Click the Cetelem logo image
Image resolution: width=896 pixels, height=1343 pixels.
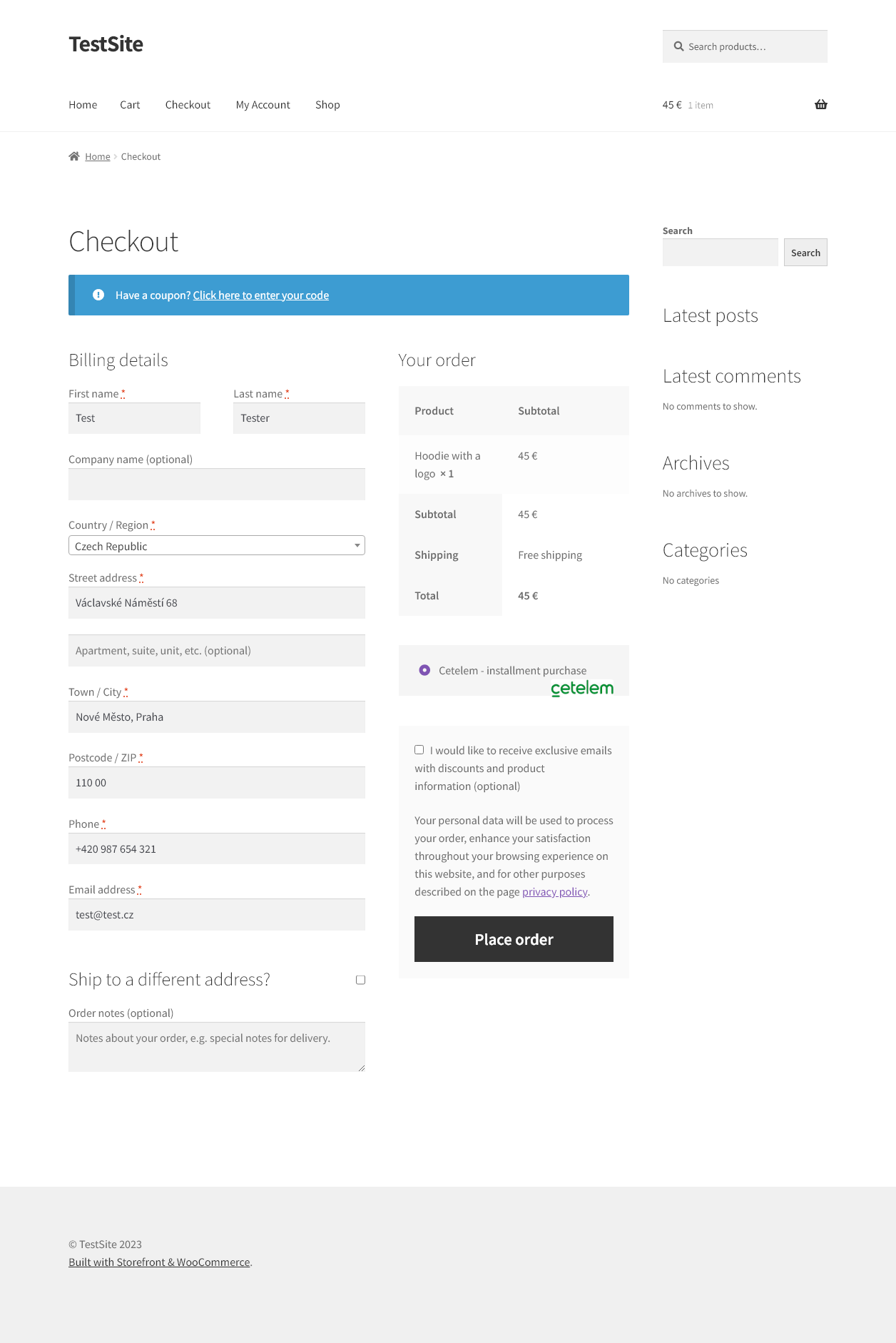582,688
